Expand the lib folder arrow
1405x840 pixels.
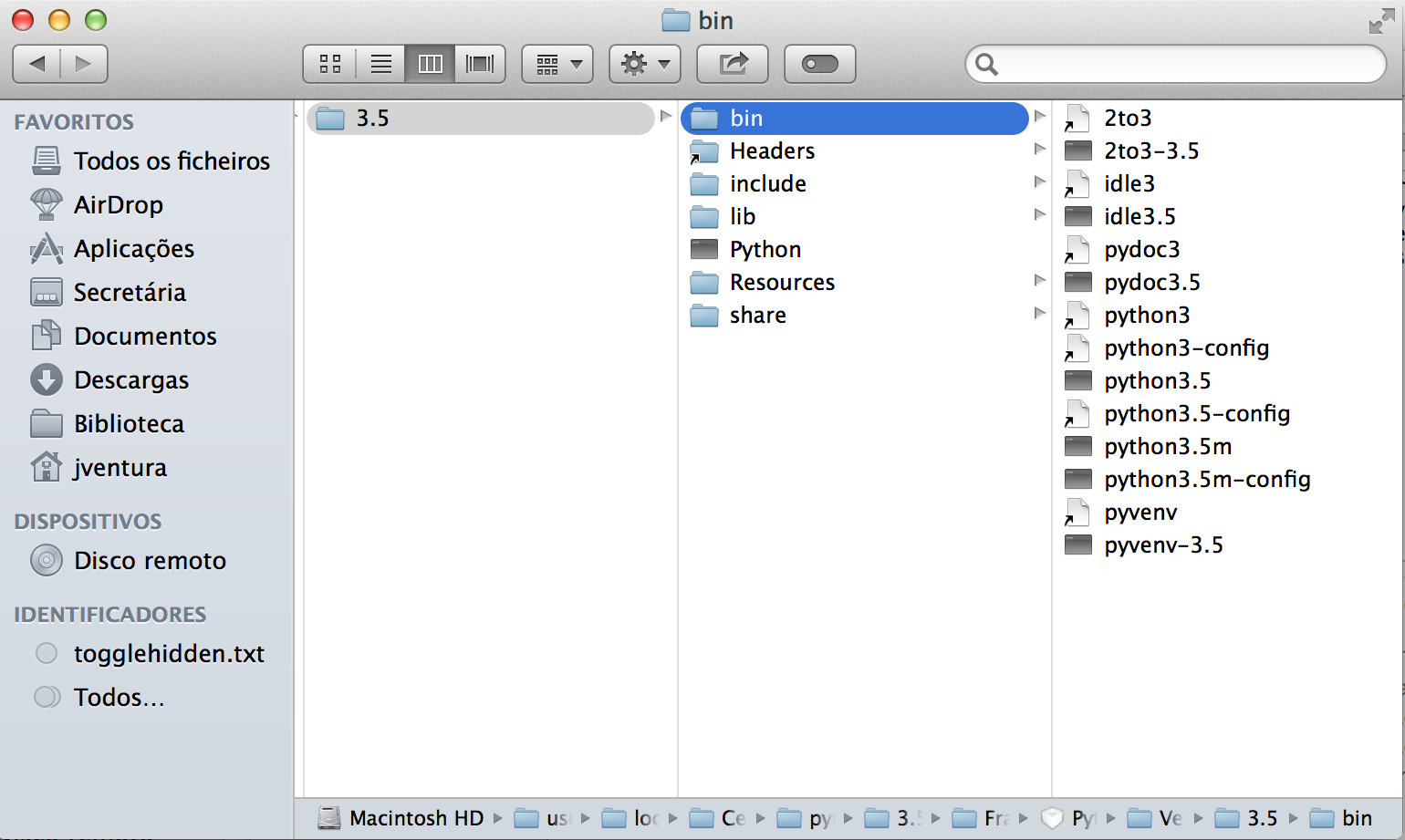(1039, 215)
